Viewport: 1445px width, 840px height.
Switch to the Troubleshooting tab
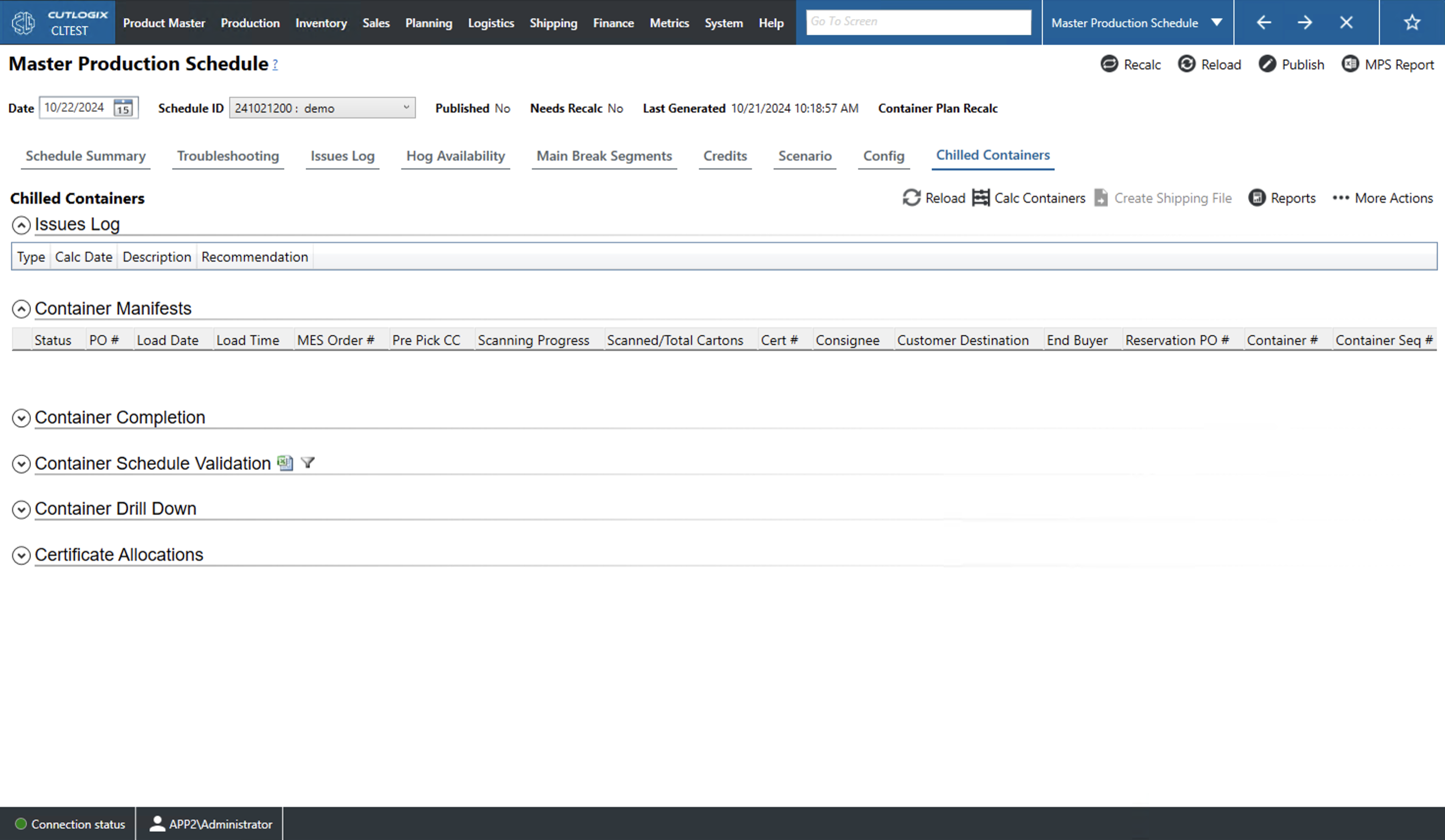pos(228,156)
